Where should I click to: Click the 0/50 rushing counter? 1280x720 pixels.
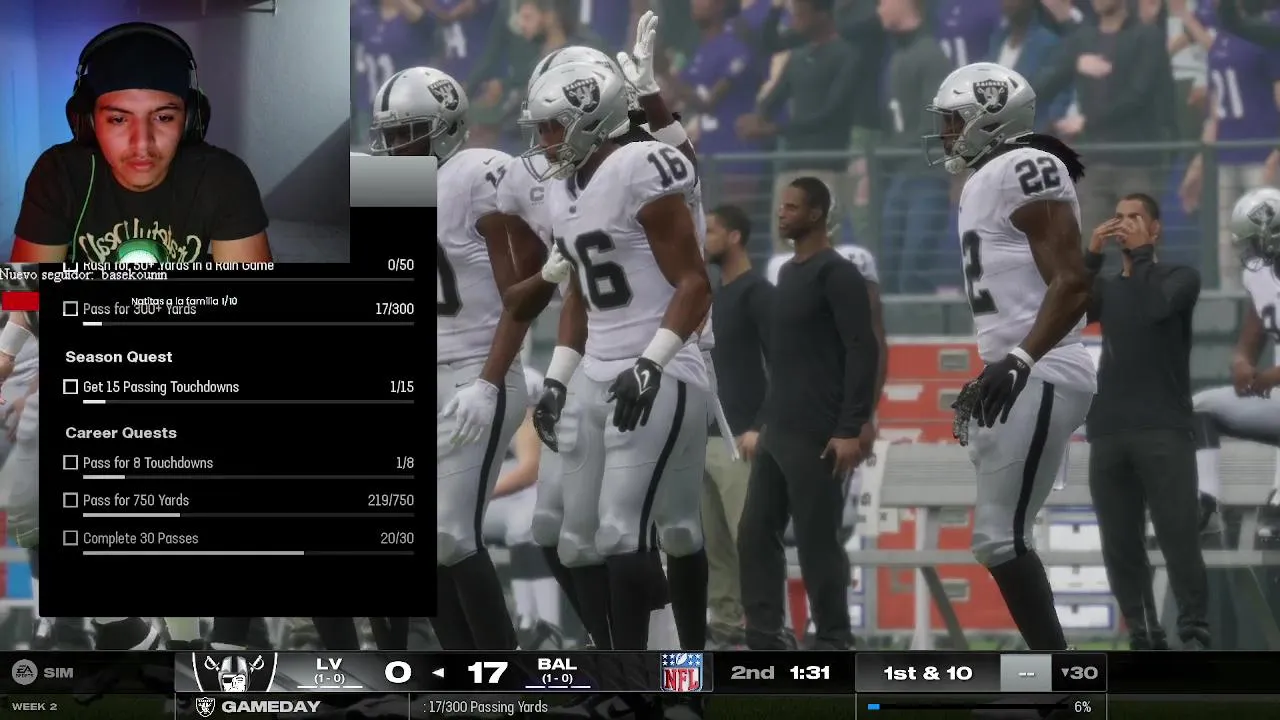pos(401,265)
